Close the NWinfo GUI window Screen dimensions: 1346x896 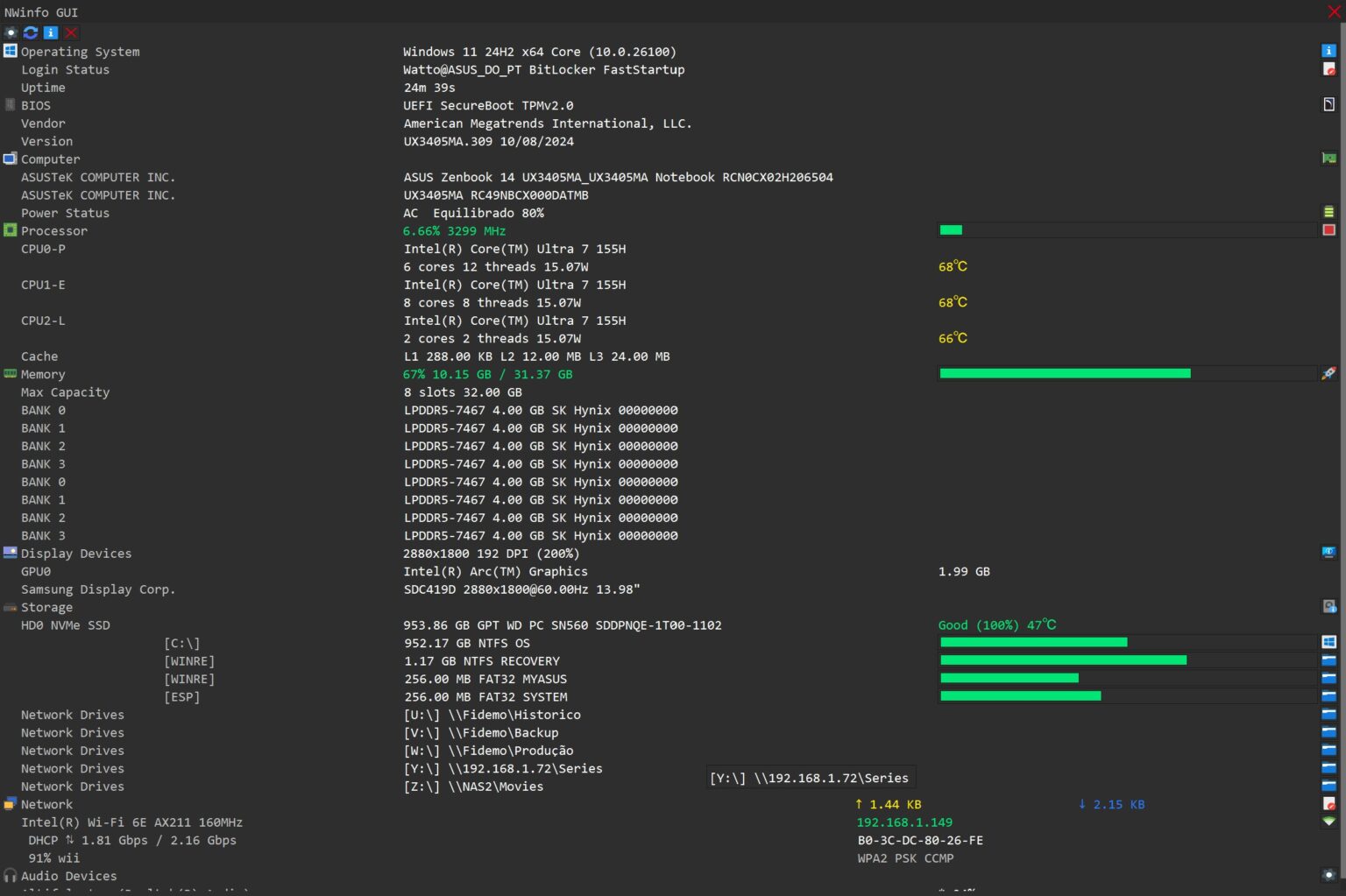[x=1334, y=11]
